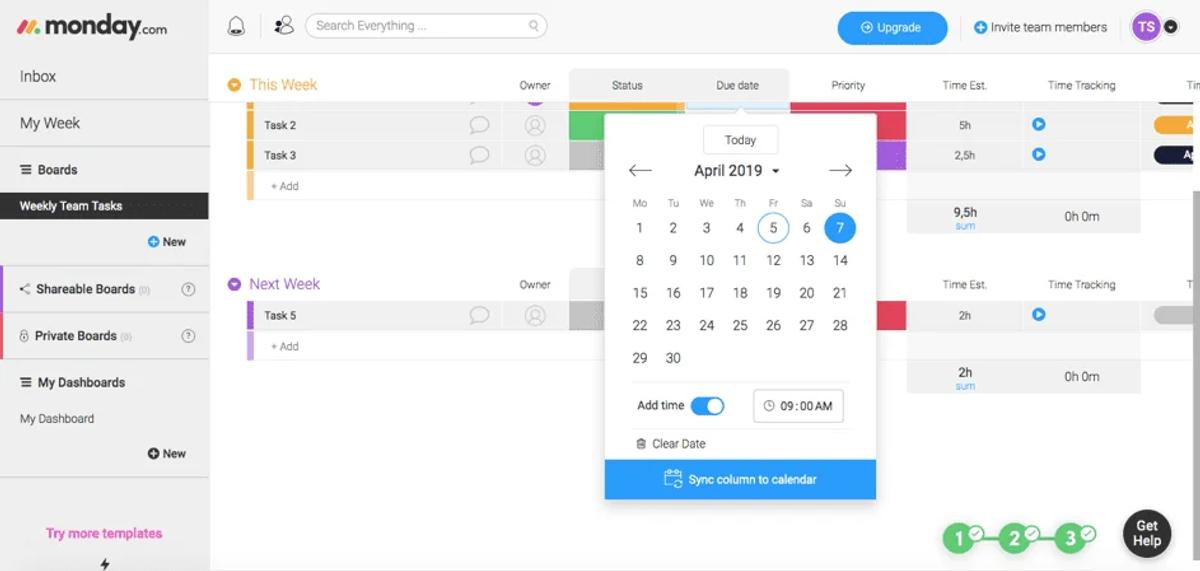1200x571 pixels.
Task: Go to the next month in the calendar
Action: tap(840, 171)
